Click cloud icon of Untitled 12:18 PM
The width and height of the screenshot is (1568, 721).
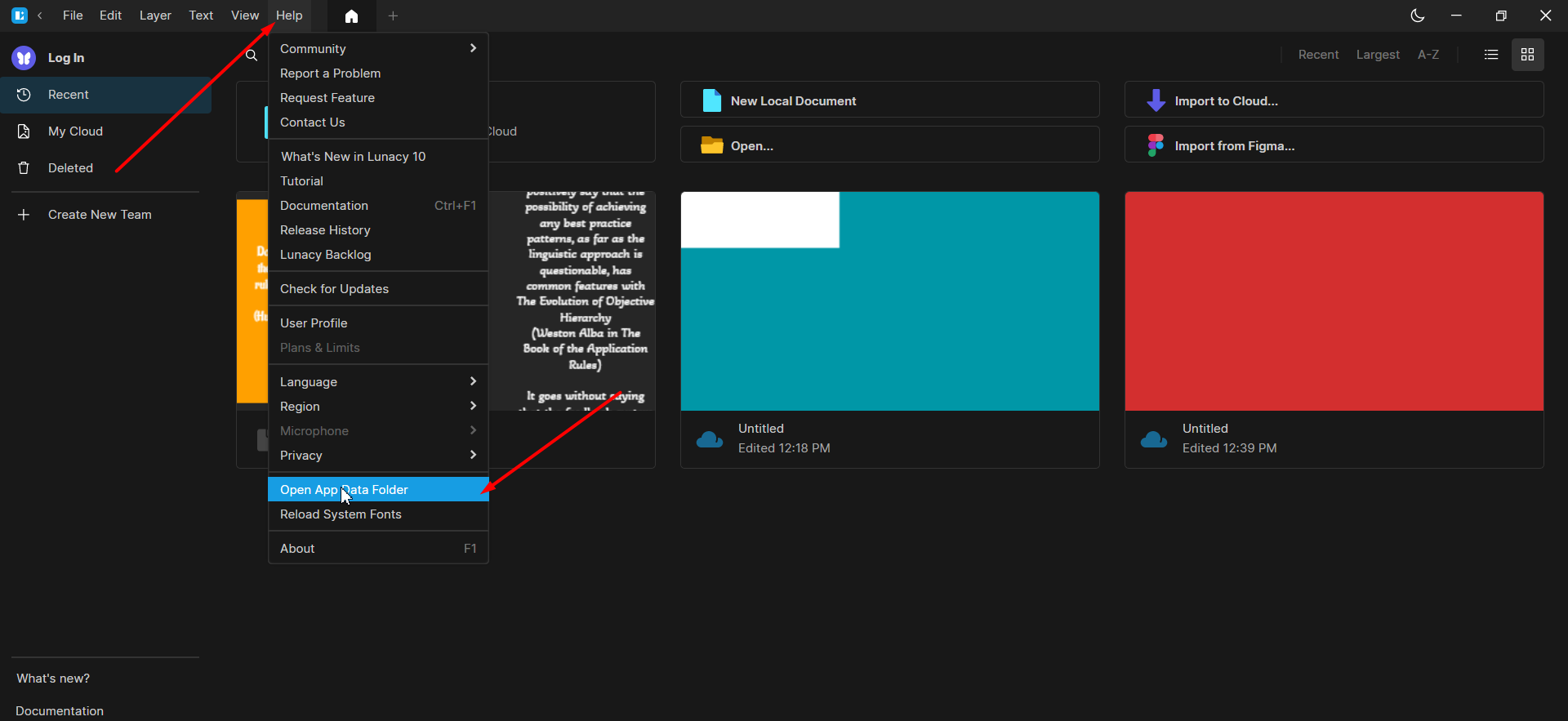pyautogui.click(x=710, y=439)
